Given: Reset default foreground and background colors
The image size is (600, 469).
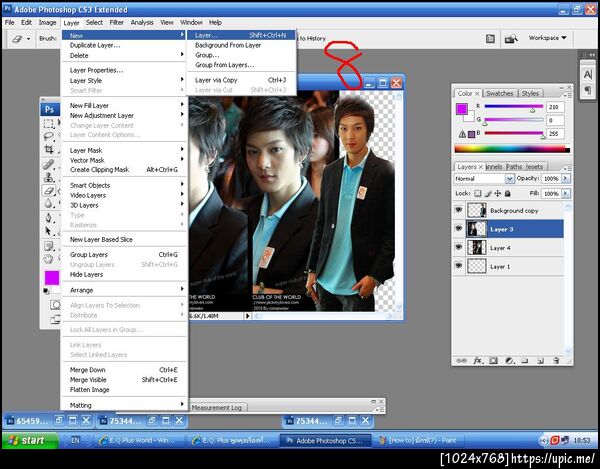Looking at the screenshot, I should [46, 291].
